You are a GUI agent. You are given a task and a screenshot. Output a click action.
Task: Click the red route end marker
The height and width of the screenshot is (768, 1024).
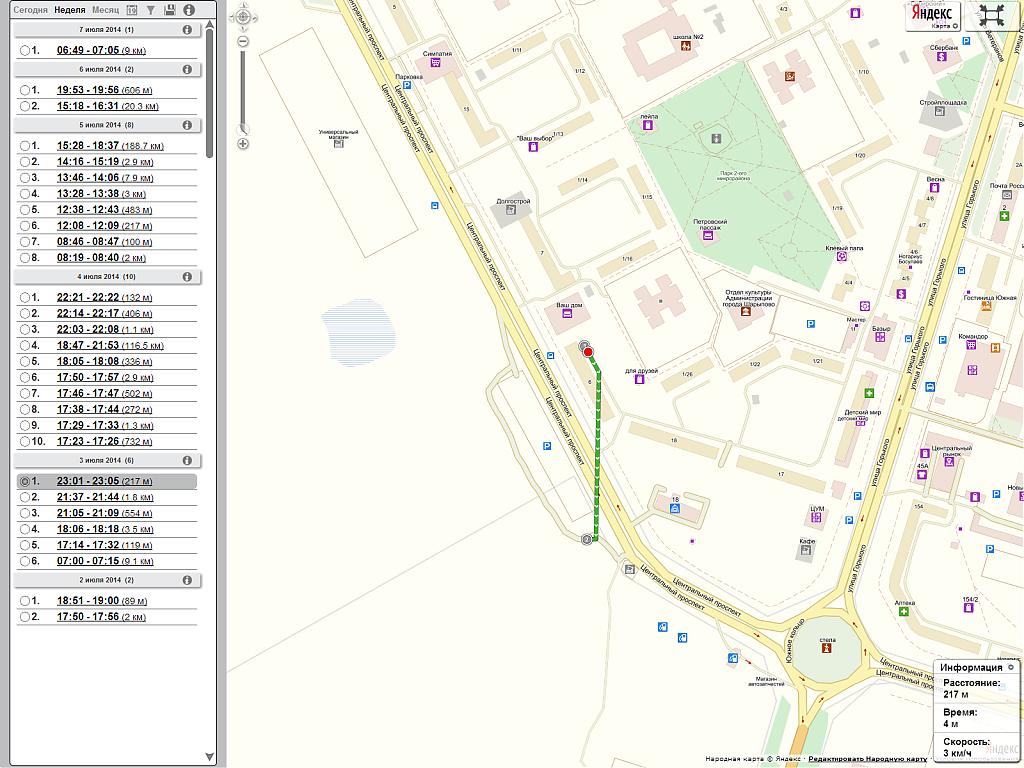(588, 353)
